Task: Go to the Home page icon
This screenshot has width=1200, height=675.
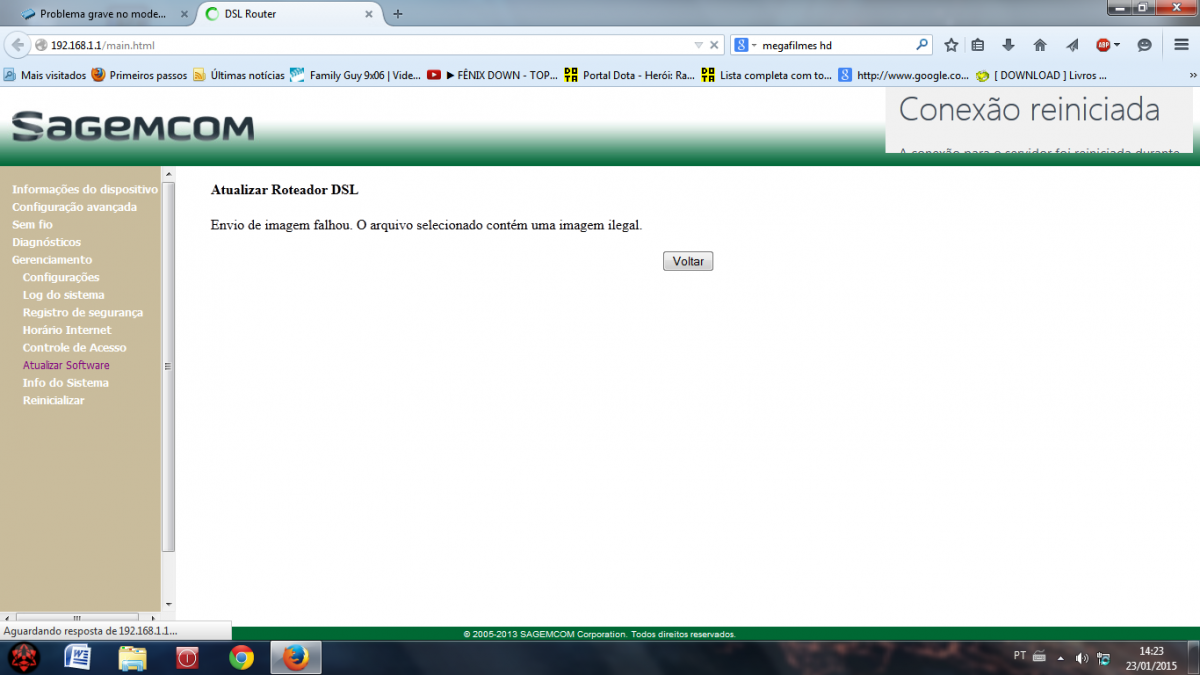Action: (x=1040, y=45)
